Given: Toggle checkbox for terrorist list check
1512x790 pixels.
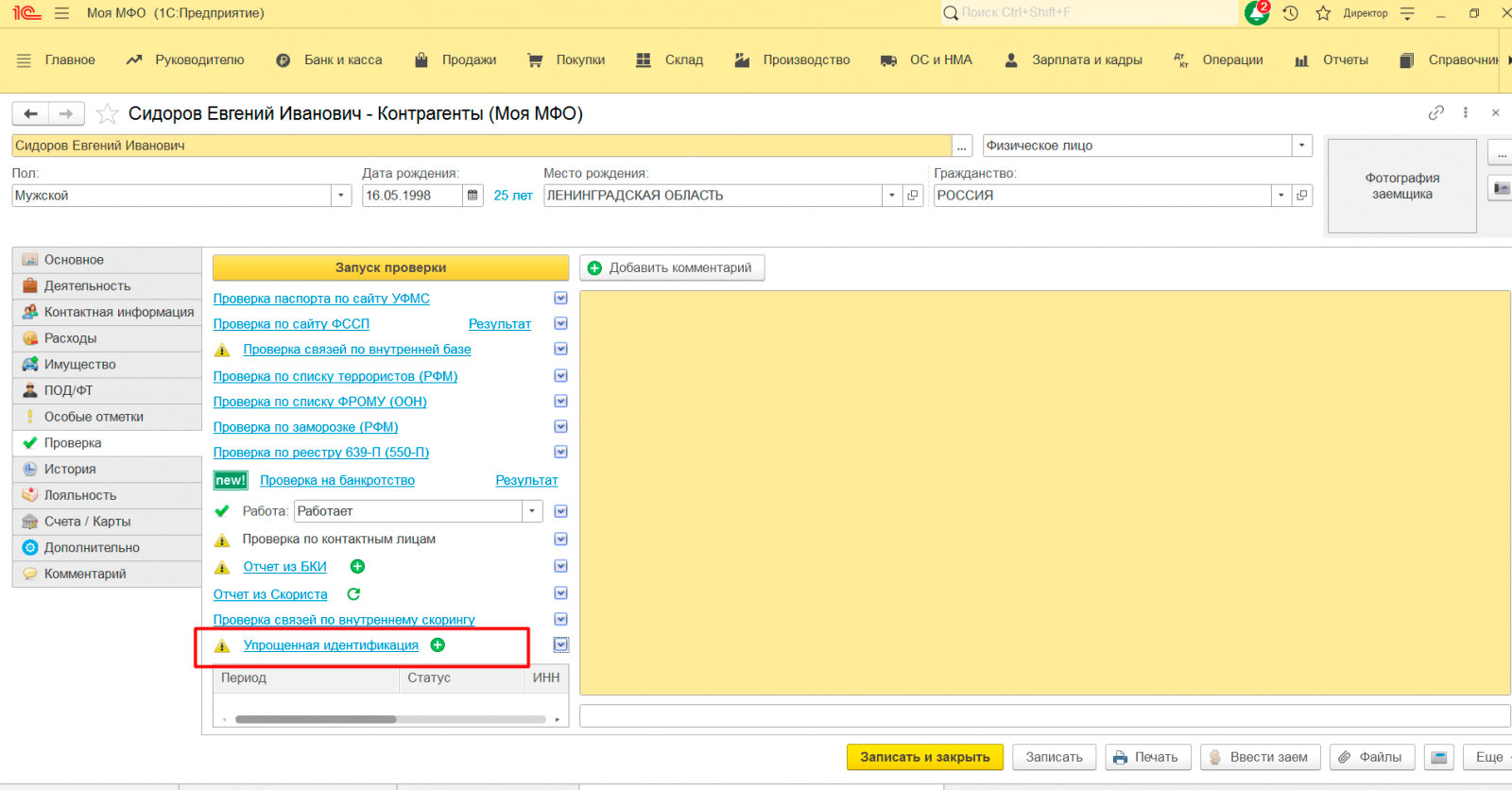Looking at the screenshot, I should pos(560,375).
